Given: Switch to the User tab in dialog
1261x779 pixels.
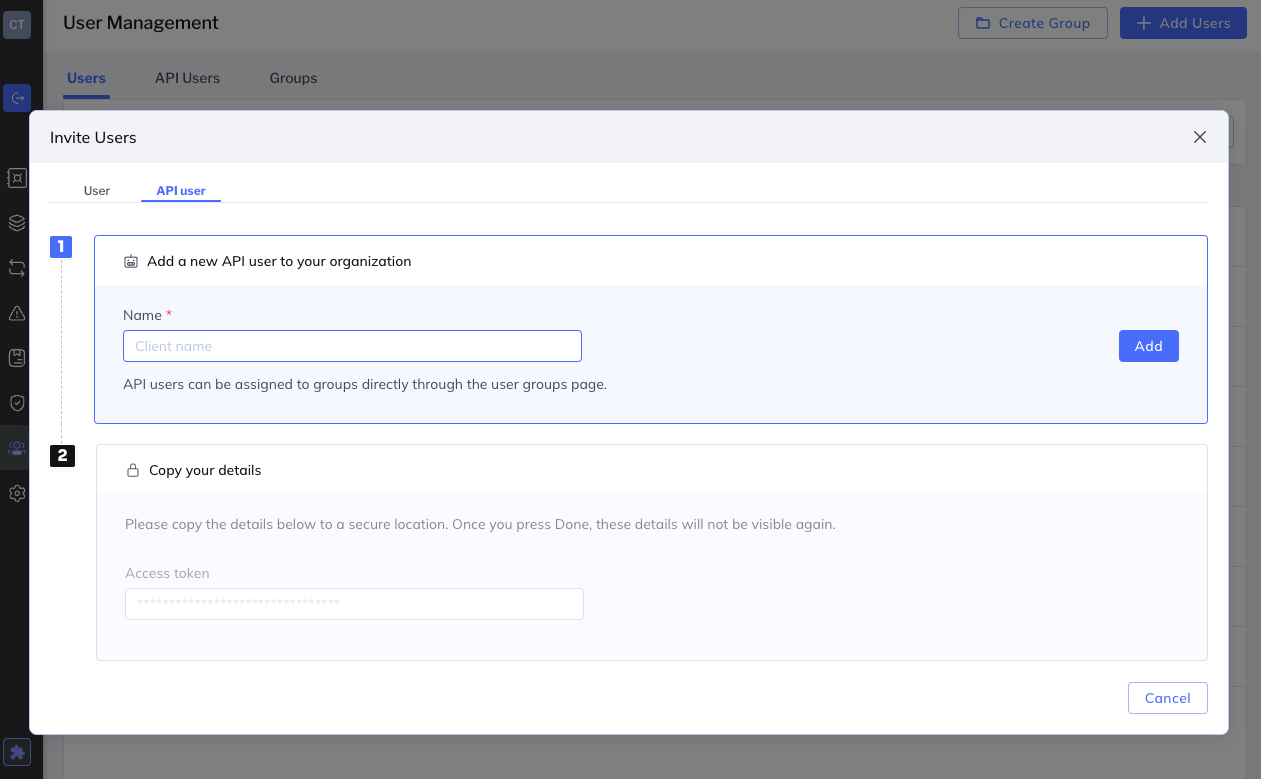Looking at the screenshot, I should click(97, 190).
